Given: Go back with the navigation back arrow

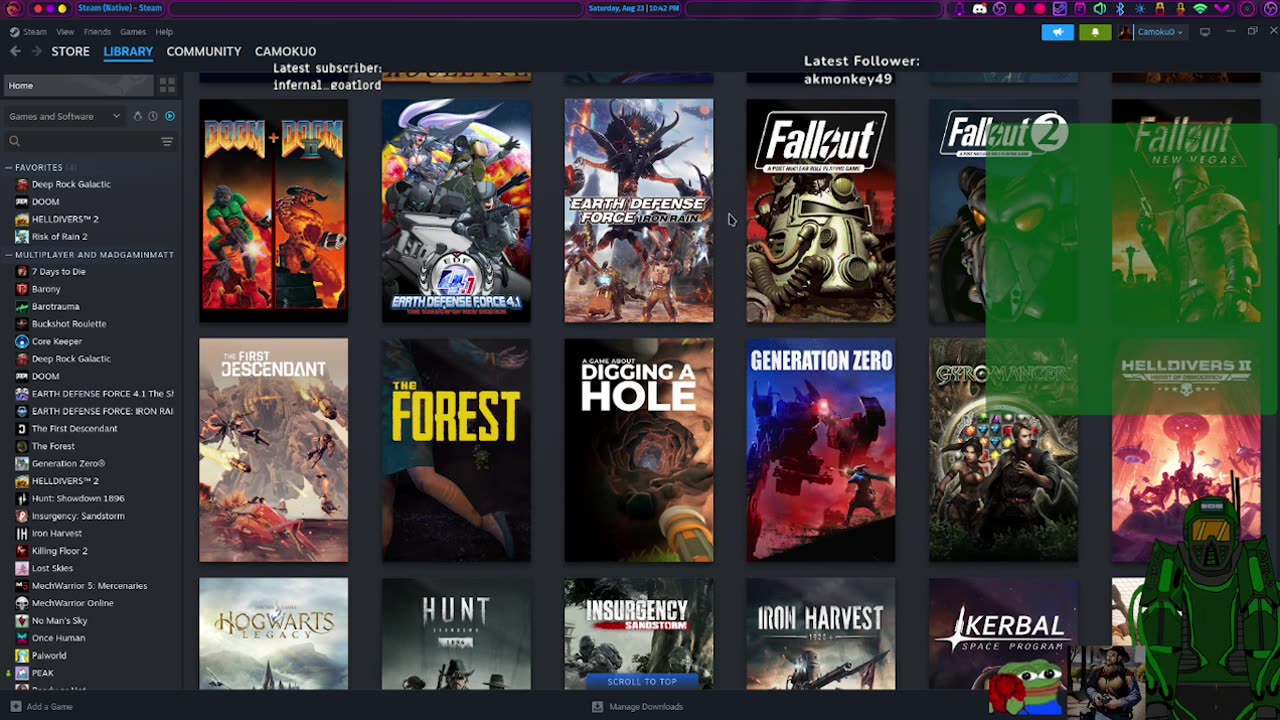Looking at the screenshot, I should coord(15,51).
